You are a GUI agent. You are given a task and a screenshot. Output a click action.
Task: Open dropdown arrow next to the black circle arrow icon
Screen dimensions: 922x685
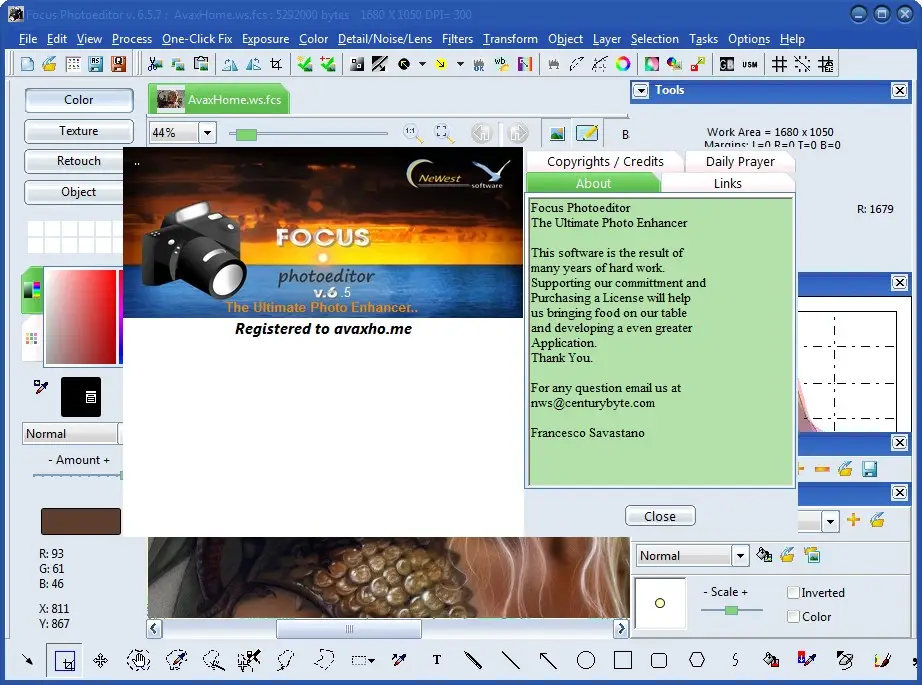tap(422, 64)
